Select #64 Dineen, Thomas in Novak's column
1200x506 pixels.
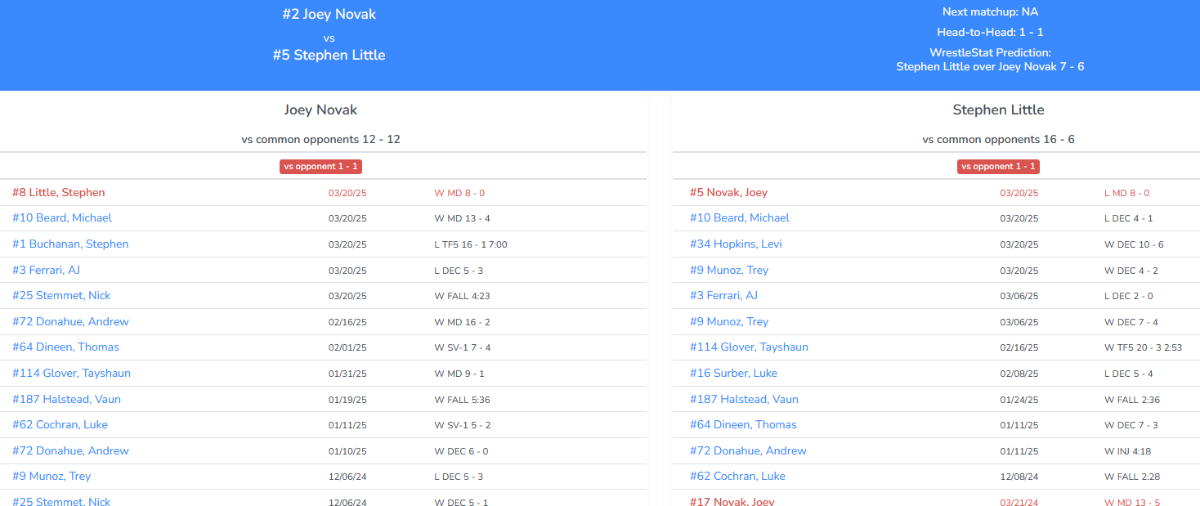click(x=65, y=347)
